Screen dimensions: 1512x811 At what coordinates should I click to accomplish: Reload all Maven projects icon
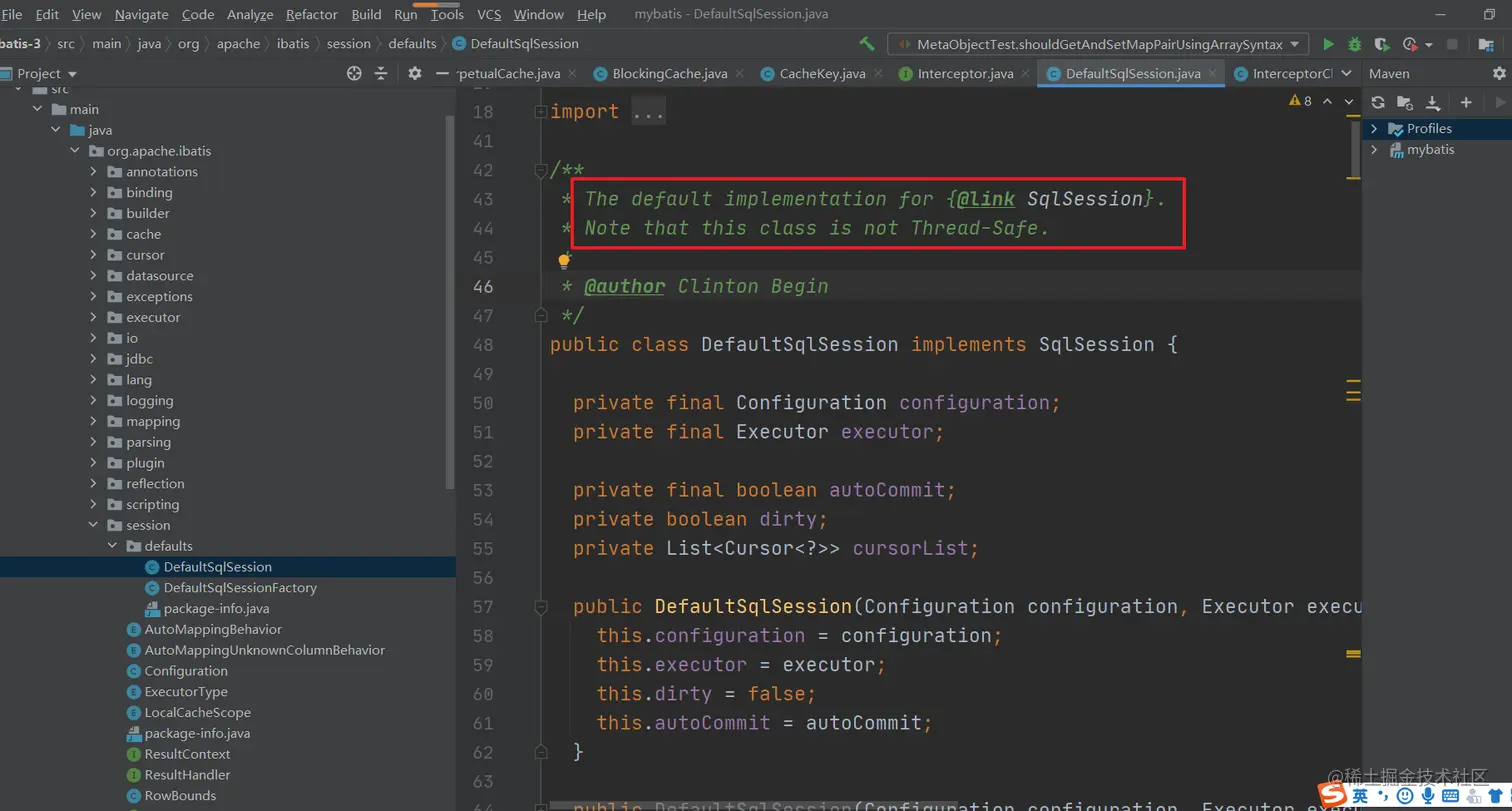pos(1378,102)
